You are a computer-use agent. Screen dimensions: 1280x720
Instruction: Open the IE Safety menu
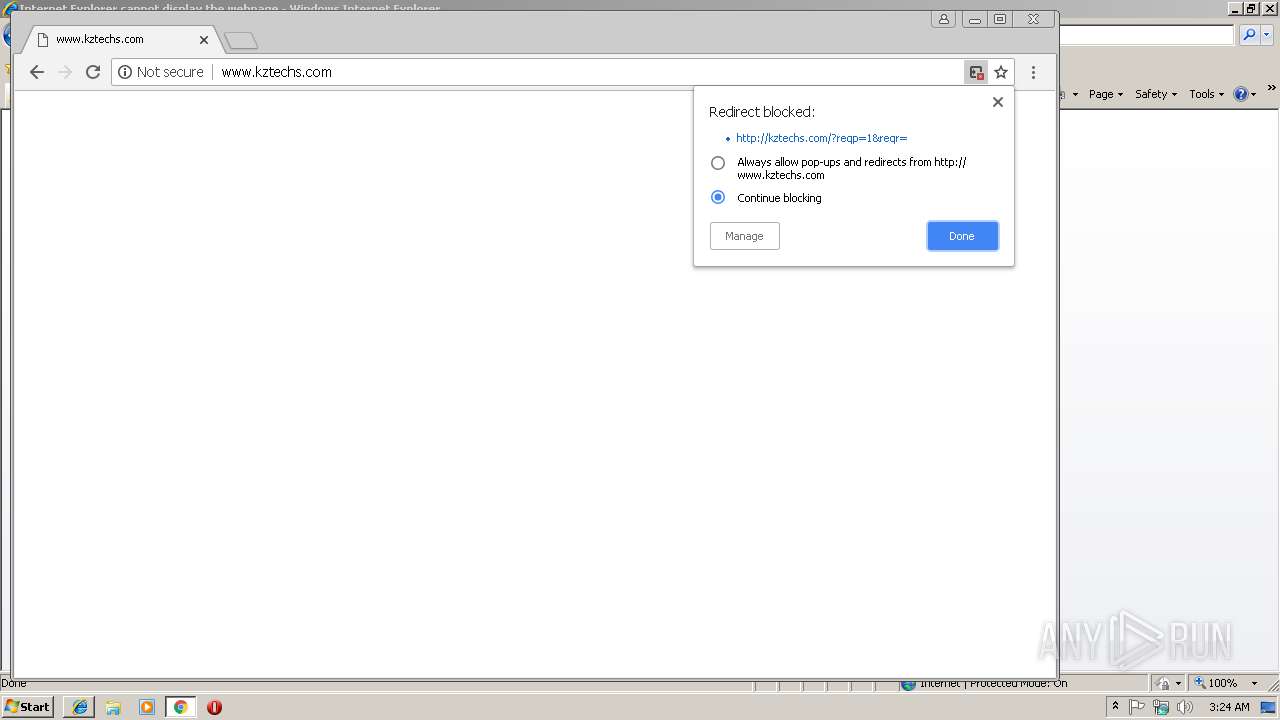[1156, 94]
